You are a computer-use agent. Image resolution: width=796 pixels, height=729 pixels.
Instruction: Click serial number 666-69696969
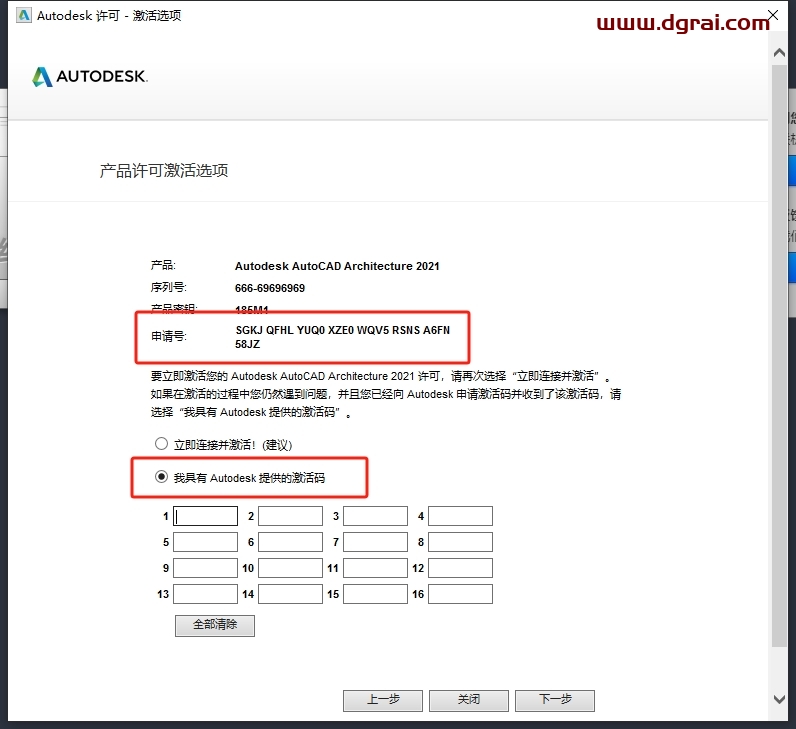click(270, 288)
